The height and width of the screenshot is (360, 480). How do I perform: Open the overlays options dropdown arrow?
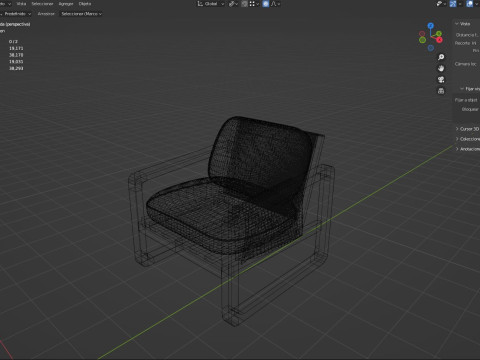(x=476, y=4)
